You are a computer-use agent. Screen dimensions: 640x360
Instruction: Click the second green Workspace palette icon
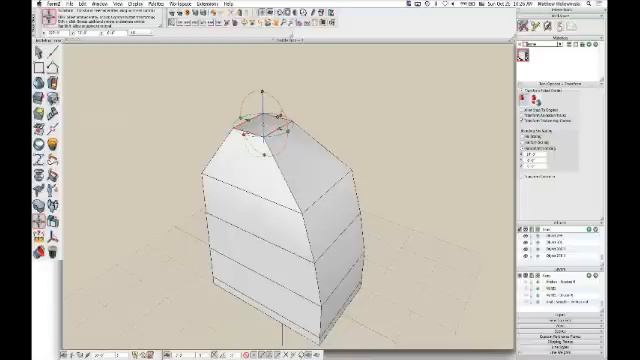[536, 26]
